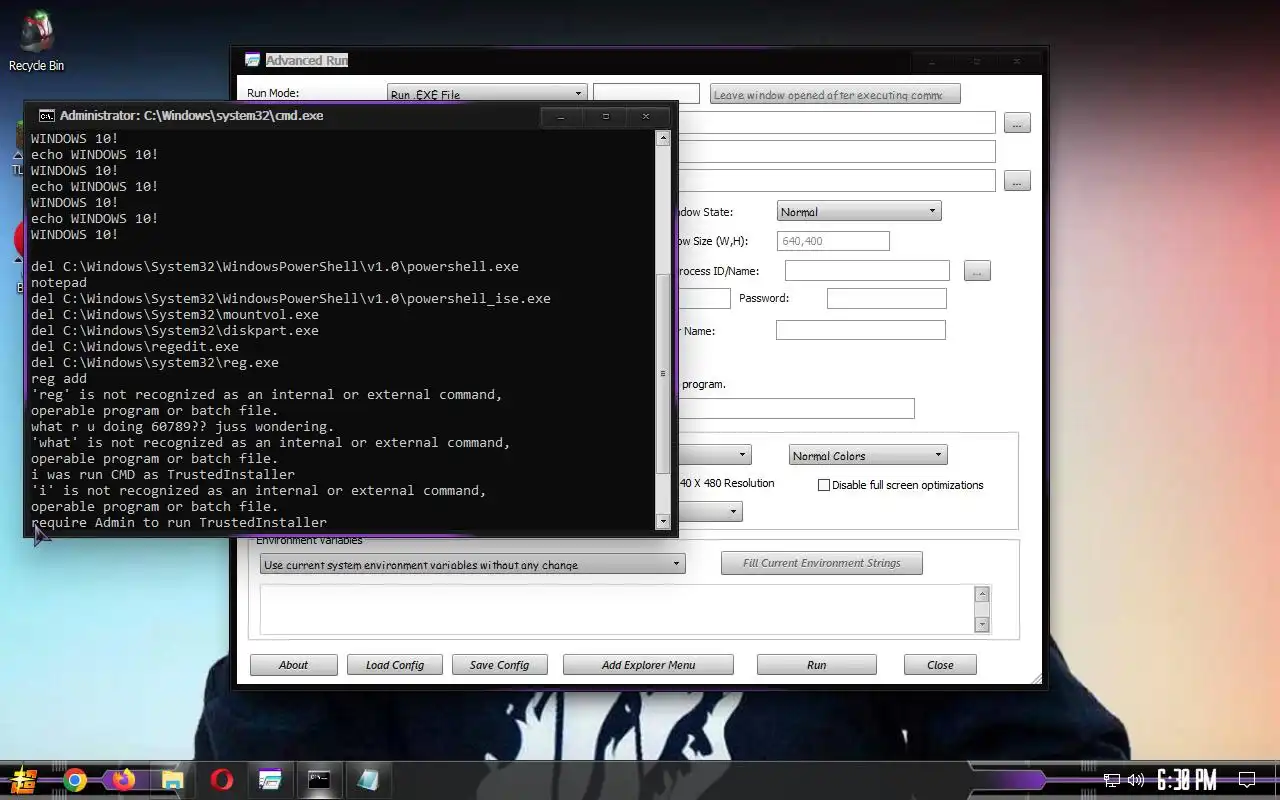This screenshot has height=800, width=1280.
Task: Click the Save Config button
Action: pyautogui.click(x=499, y=665)
